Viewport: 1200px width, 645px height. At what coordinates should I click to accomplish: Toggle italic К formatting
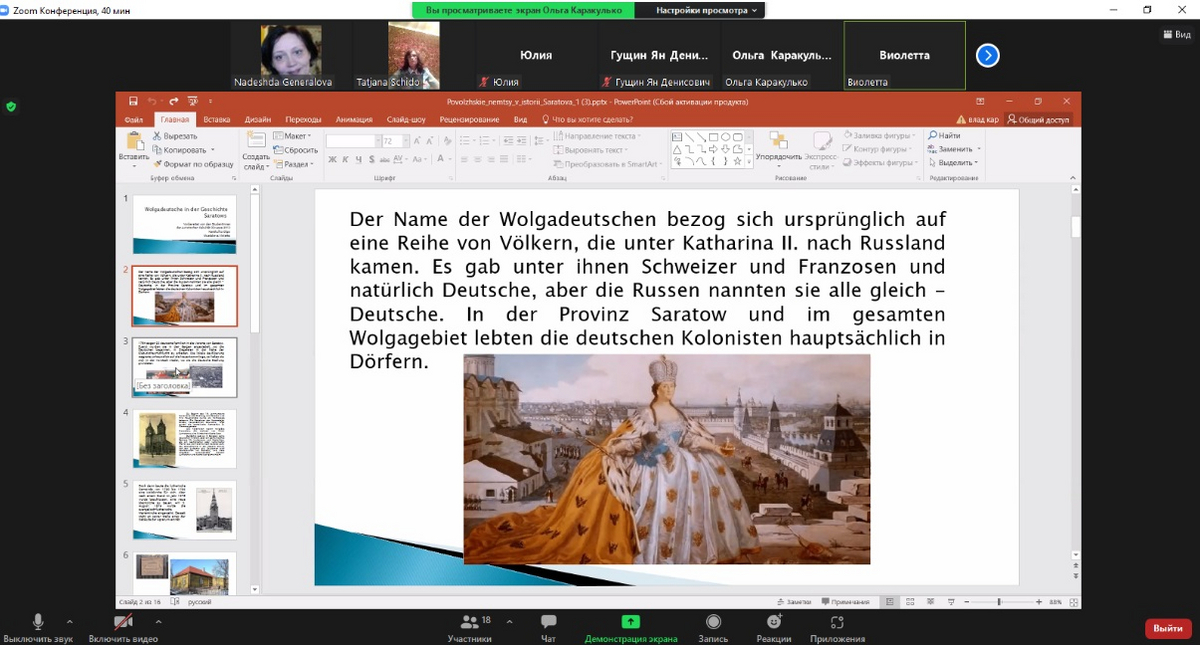pos(345,159)
